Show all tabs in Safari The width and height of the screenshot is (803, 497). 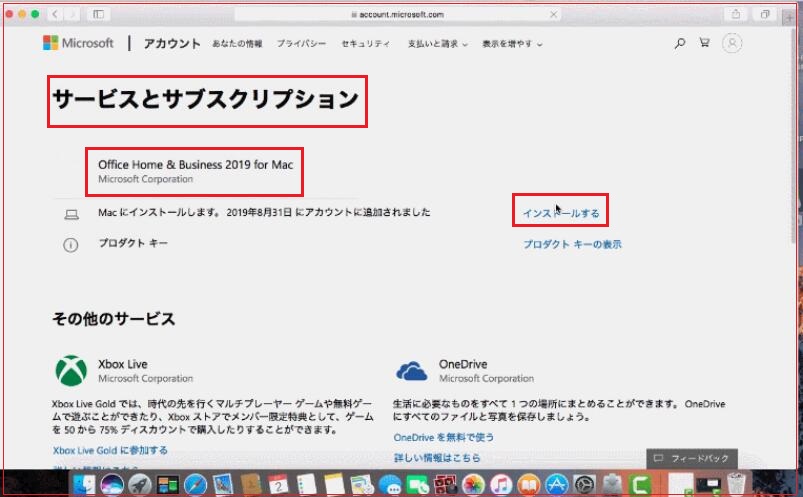[x=765, y=14]
